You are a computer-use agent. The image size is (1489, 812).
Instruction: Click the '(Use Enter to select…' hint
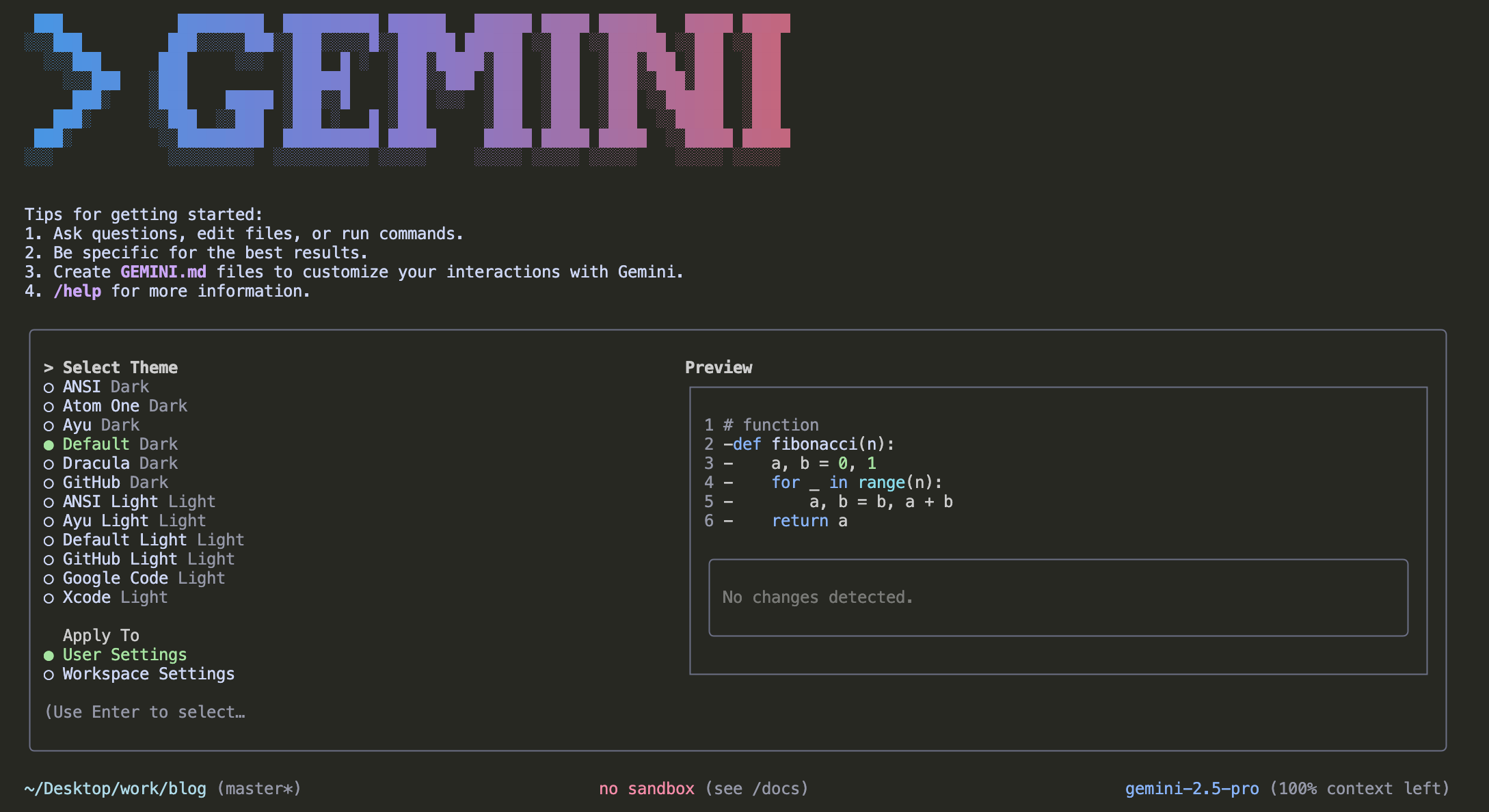coord(145,712)
